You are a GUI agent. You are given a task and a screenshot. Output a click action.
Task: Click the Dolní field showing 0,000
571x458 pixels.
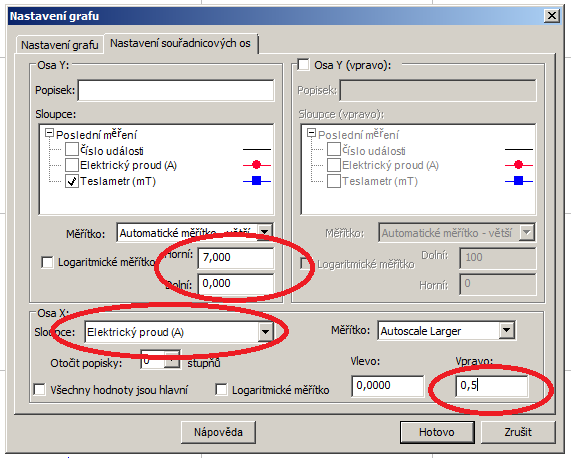(236, 284)
